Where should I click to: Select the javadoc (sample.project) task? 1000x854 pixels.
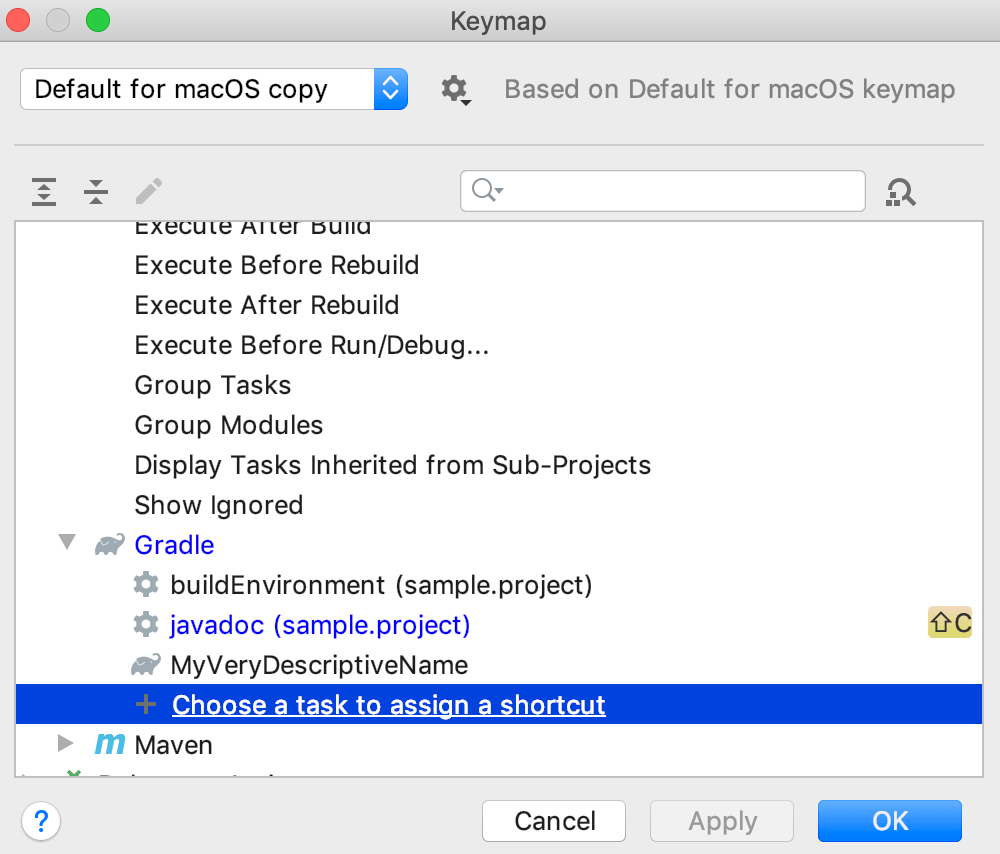coord(320,624)
